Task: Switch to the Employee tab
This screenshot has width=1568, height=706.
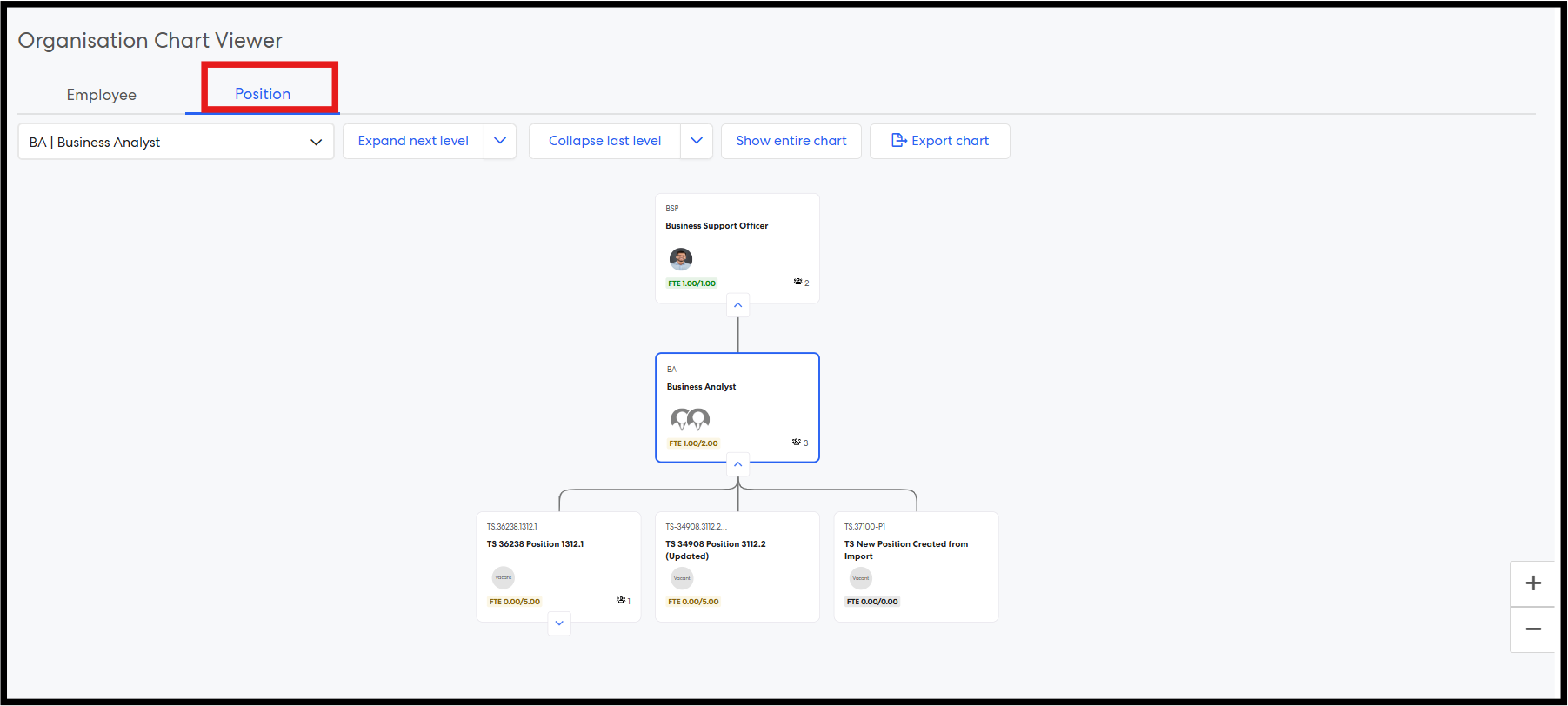Action: click(x=102, y=95)
